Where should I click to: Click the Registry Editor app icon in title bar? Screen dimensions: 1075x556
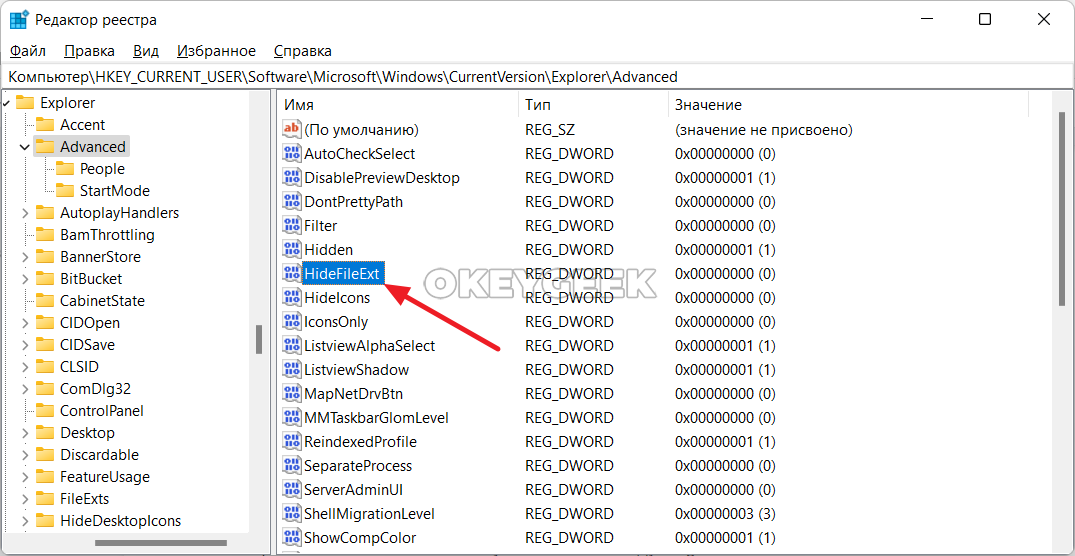click(x=19, y=20)
